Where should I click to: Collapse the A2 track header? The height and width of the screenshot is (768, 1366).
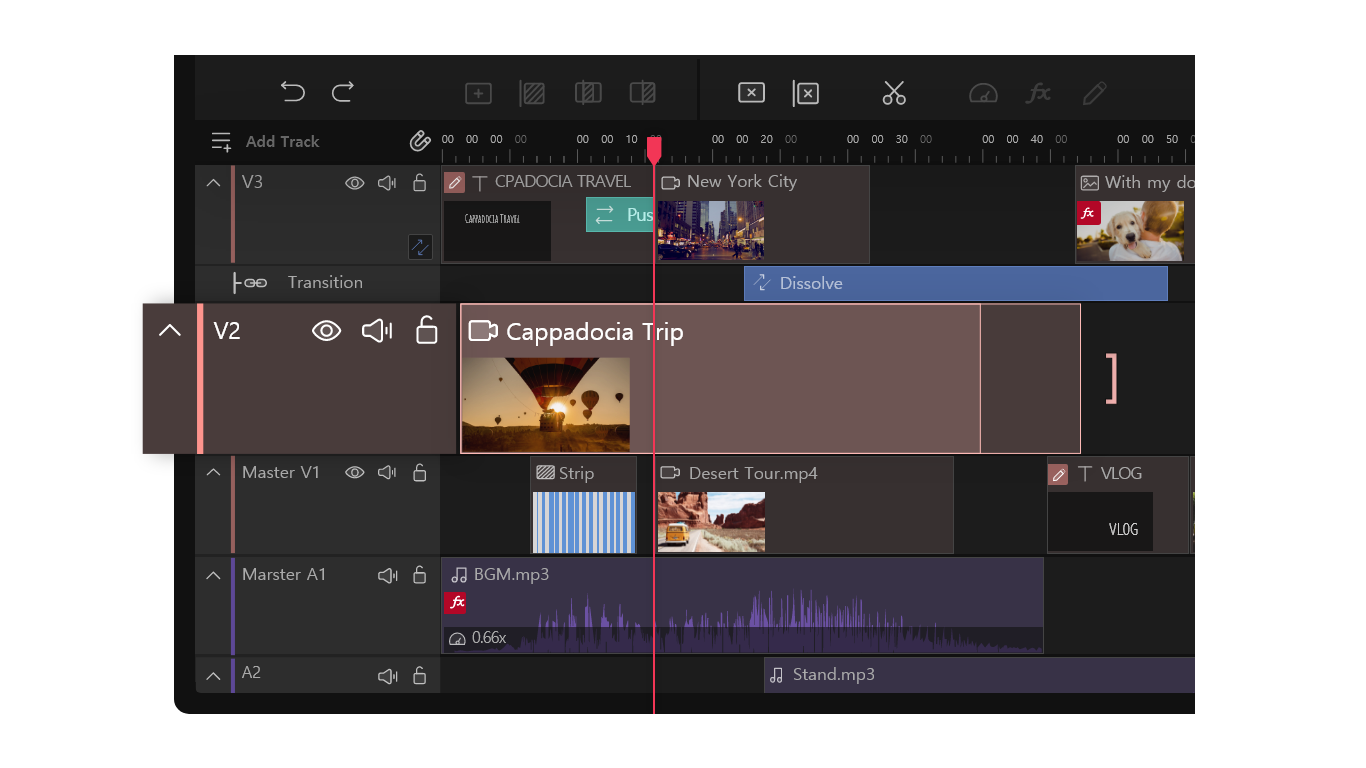213,675
